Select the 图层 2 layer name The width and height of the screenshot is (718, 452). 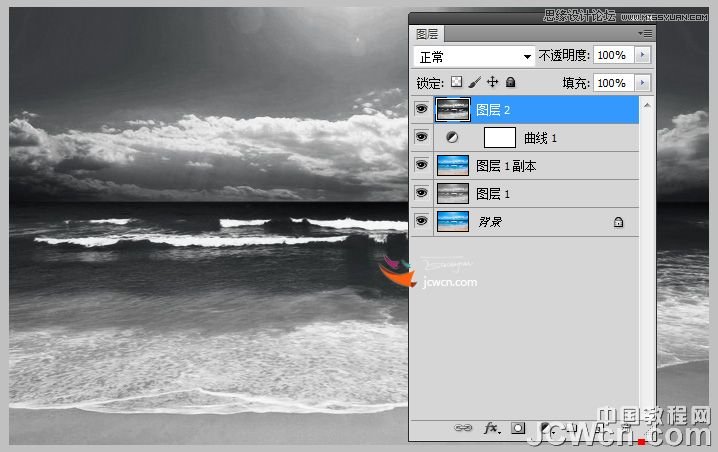click(493, 110)
